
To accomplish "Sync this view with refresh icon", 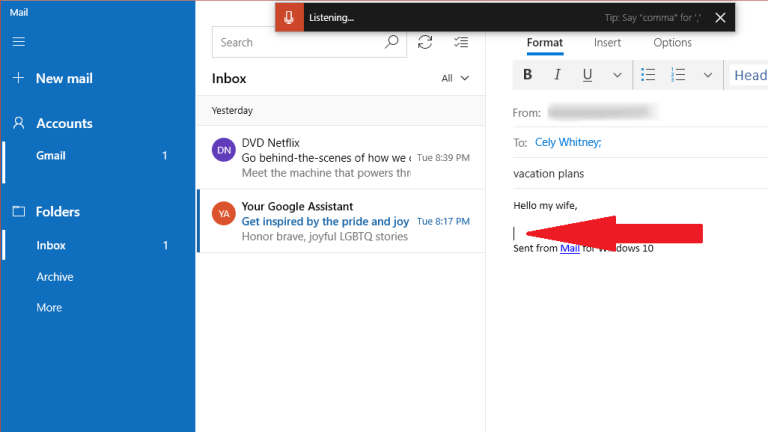I will click(x=425, y=42).
